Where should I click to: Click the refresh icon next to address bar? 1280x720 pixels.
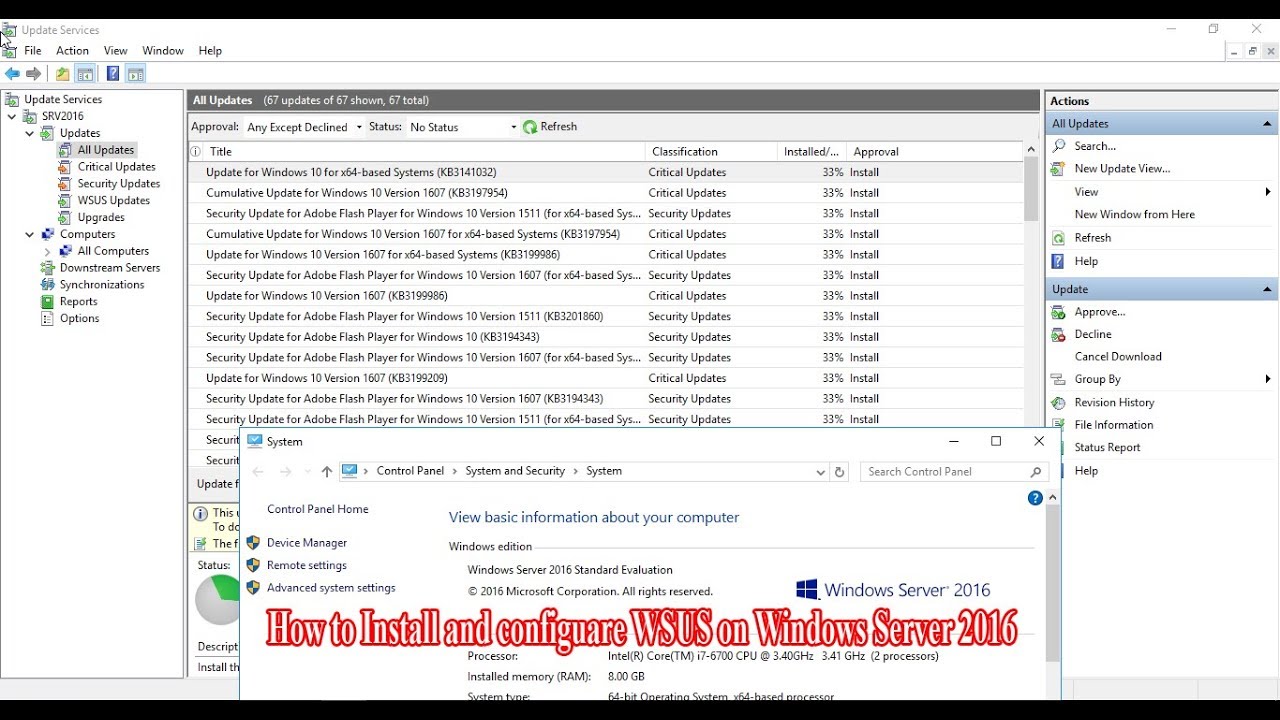pyautogui.click(x=840, y=472)
